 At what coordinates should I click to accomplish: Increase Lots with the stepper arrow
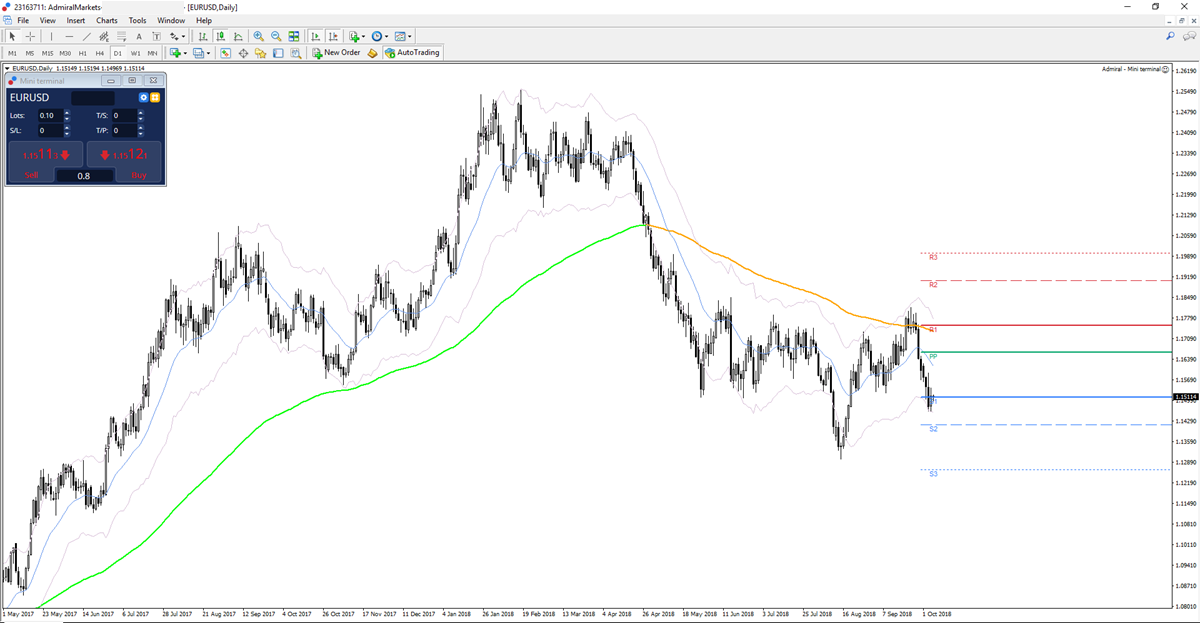pos(67,112)
